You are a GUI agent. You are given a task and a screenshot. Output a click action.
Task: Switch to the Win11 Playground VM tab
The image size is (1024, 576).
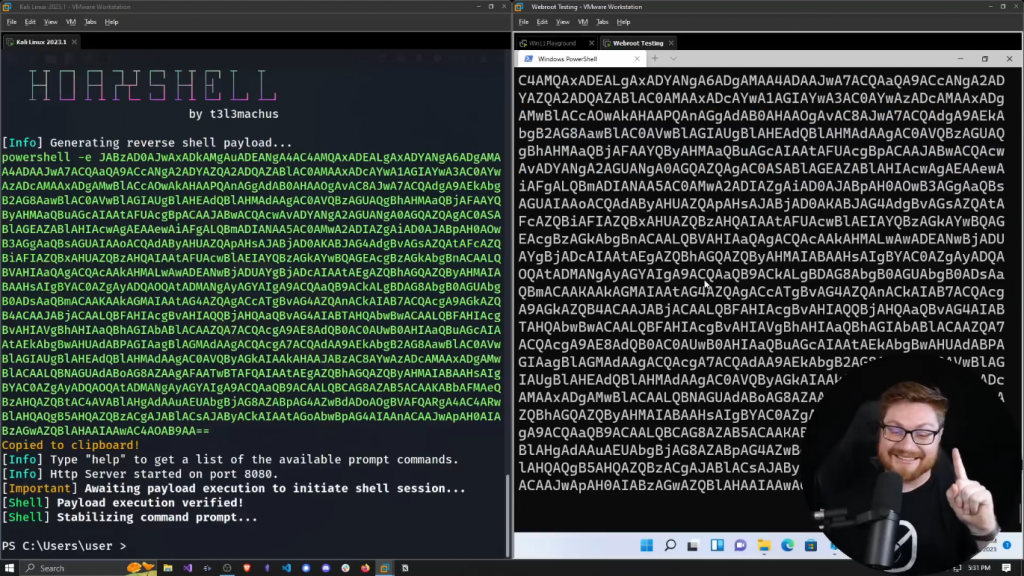click(552, 43)
